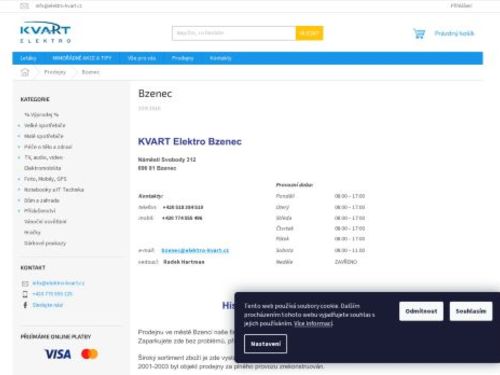Viewport: 500px width, 375px height.
Task: Click the bzenec@elektro-kvart.cz email link
Action: (195, 250)
